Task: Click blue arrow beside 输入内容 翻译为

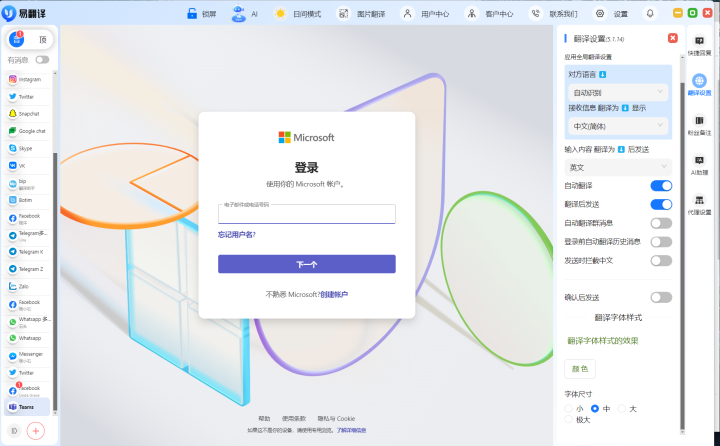Action: pyautogui.click(x=621, y=149)
